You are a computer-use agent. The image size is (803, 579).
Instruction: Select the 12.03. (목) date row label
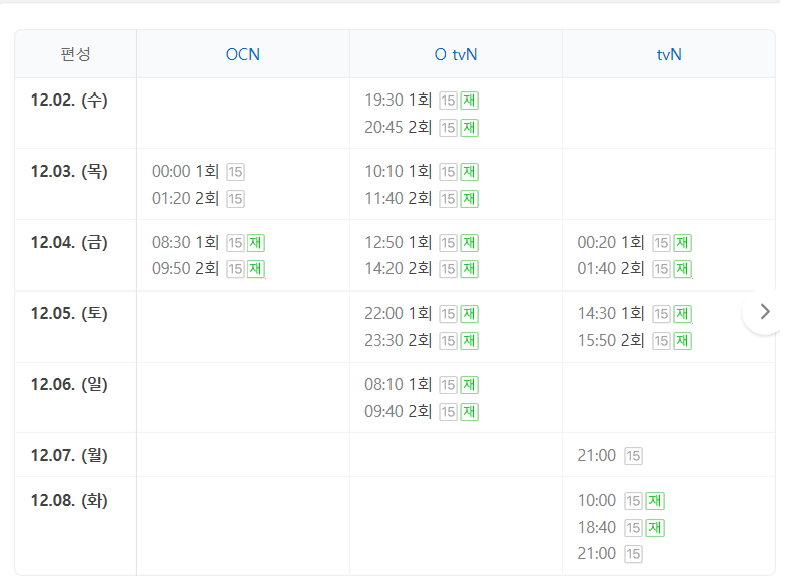point(69,171)
